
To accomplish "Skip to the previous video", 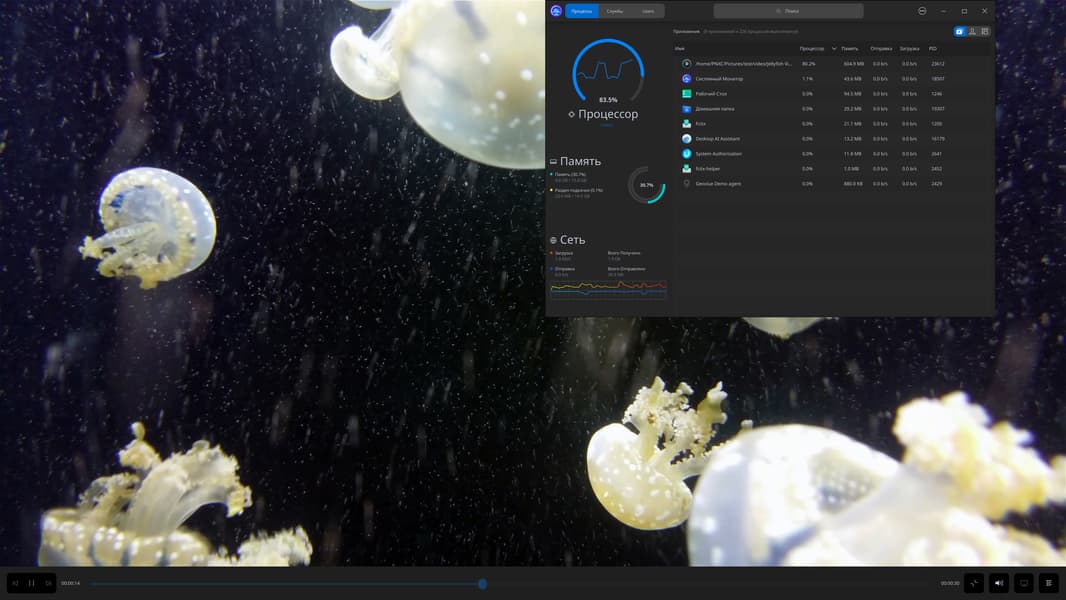I will pos(15,583).
